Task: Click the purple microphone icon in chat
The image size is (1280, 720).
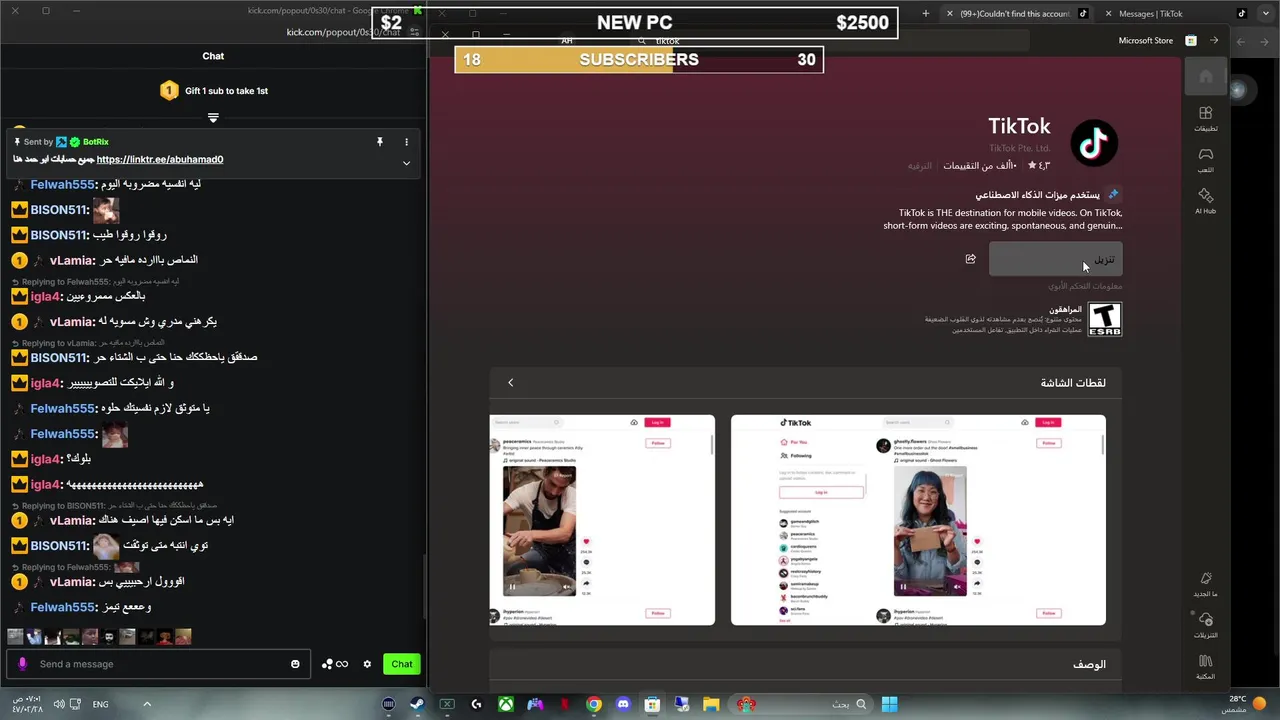Action: [x=22, y=664]
